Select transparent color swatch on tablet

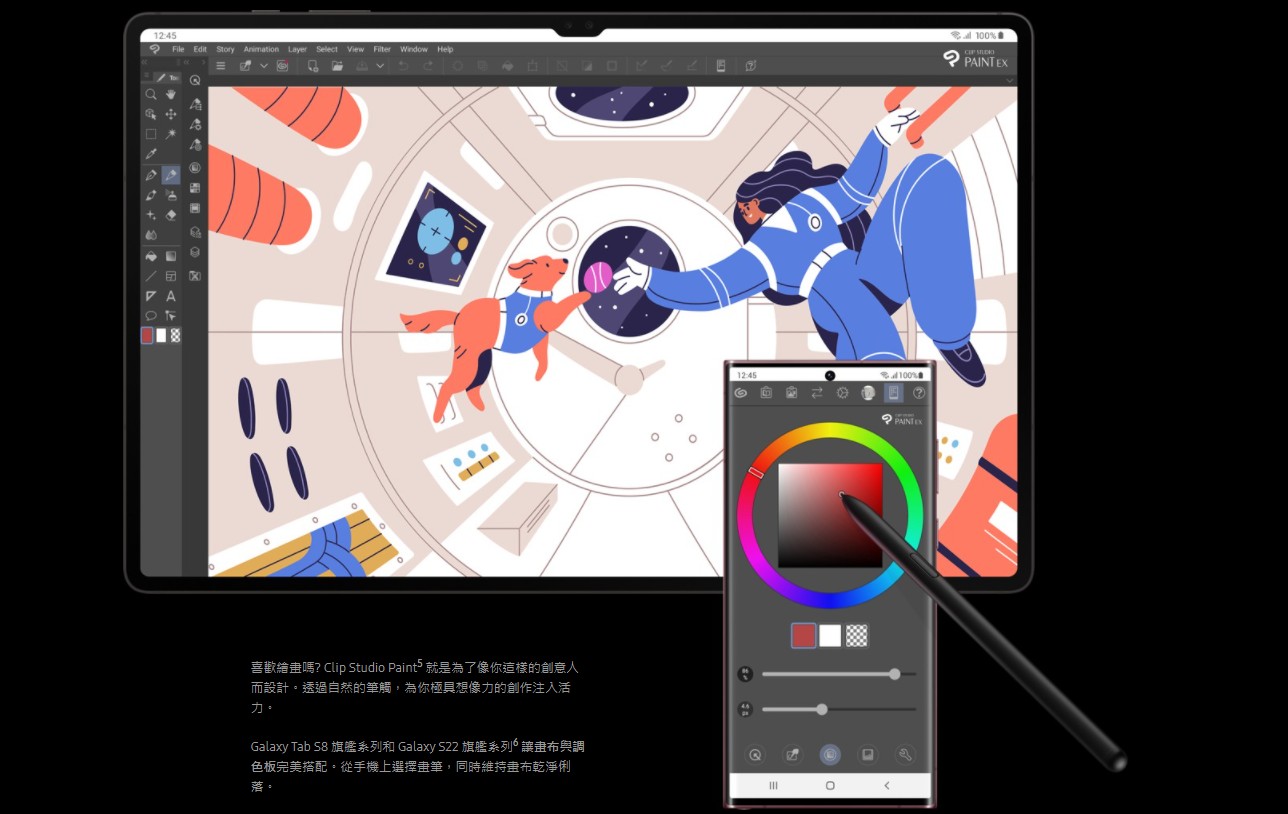(x=175, y=335)
